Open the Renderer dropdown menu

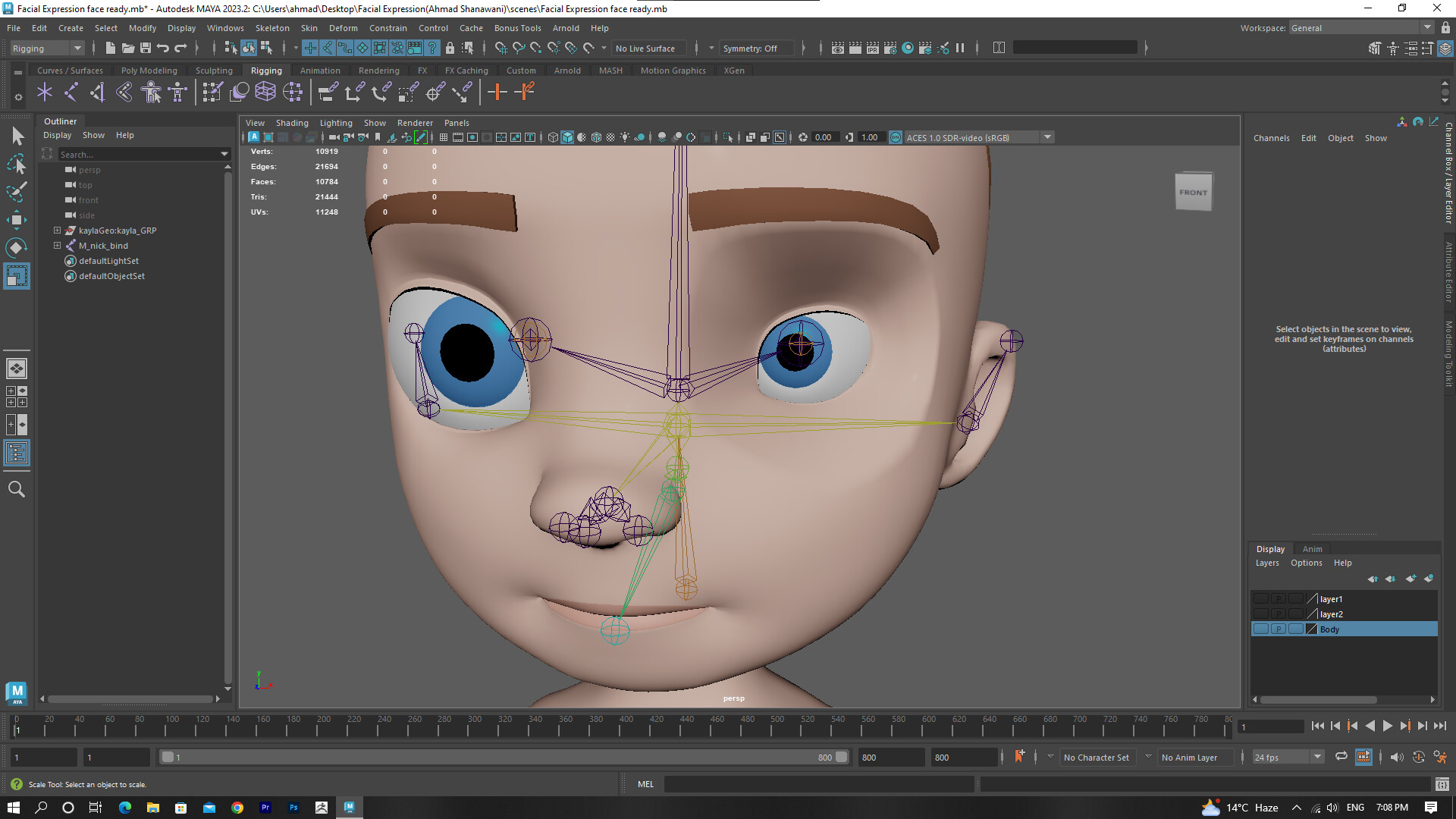pyautogui.click(x=415, y=122)
